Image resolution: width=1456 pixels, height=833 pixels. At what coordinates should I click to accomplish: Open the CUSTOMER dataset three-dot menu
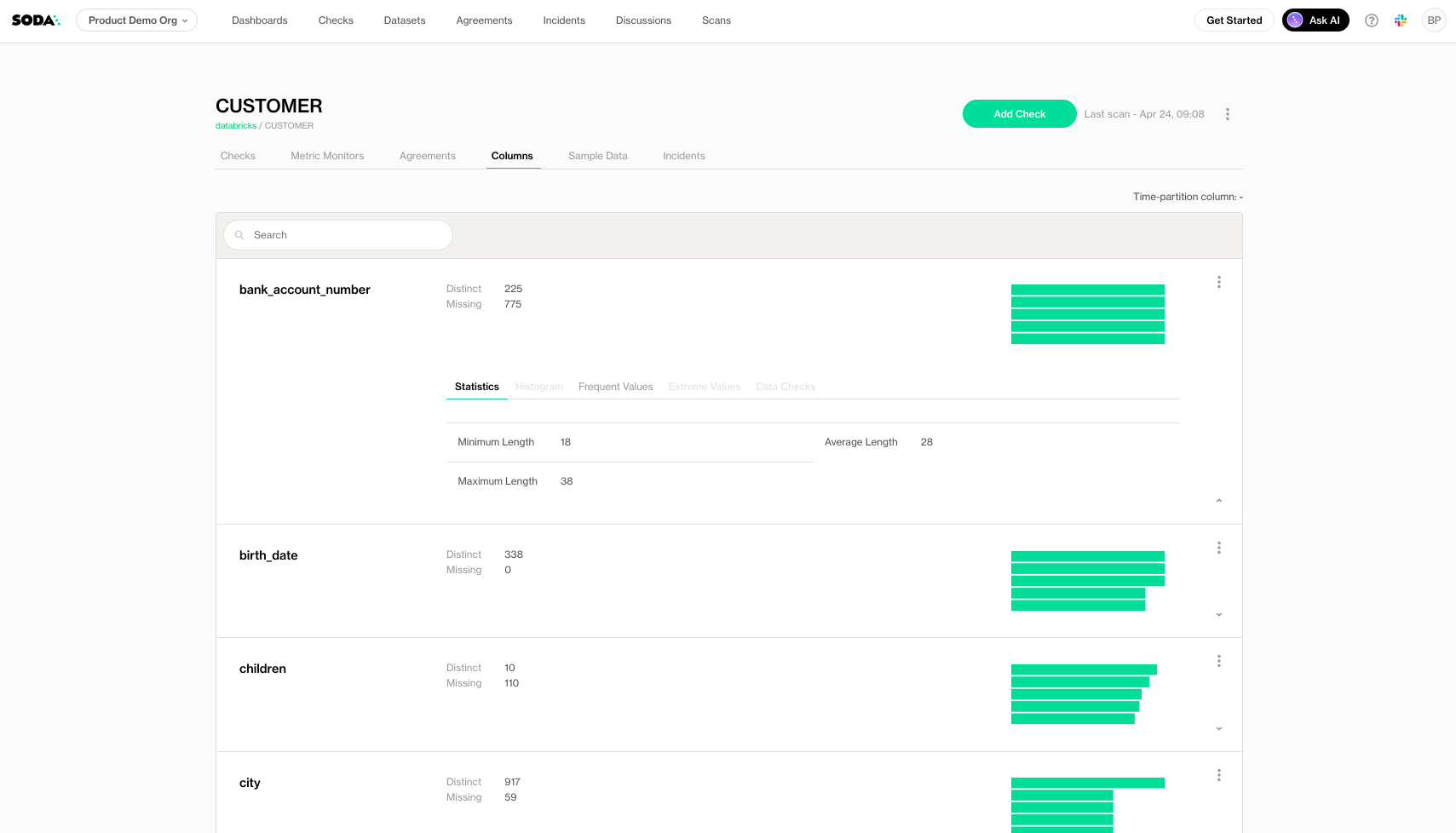tap(1227, 114)
